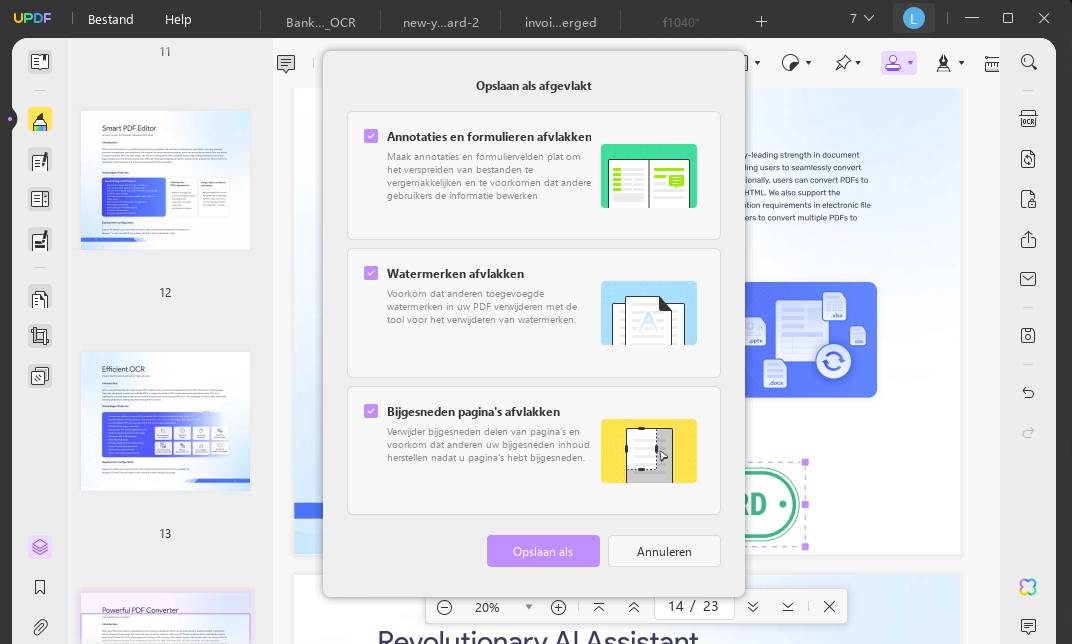Open the search magnifier icon

(1028, 62)
